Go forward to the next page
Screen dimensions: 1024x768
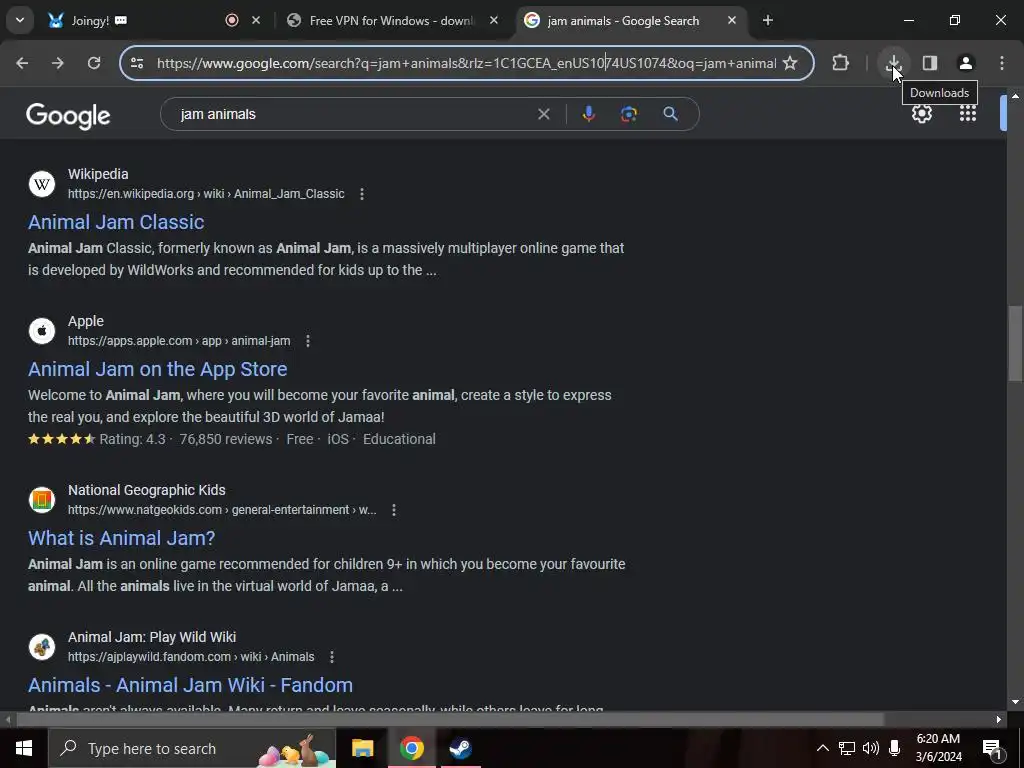pos(58,63)
